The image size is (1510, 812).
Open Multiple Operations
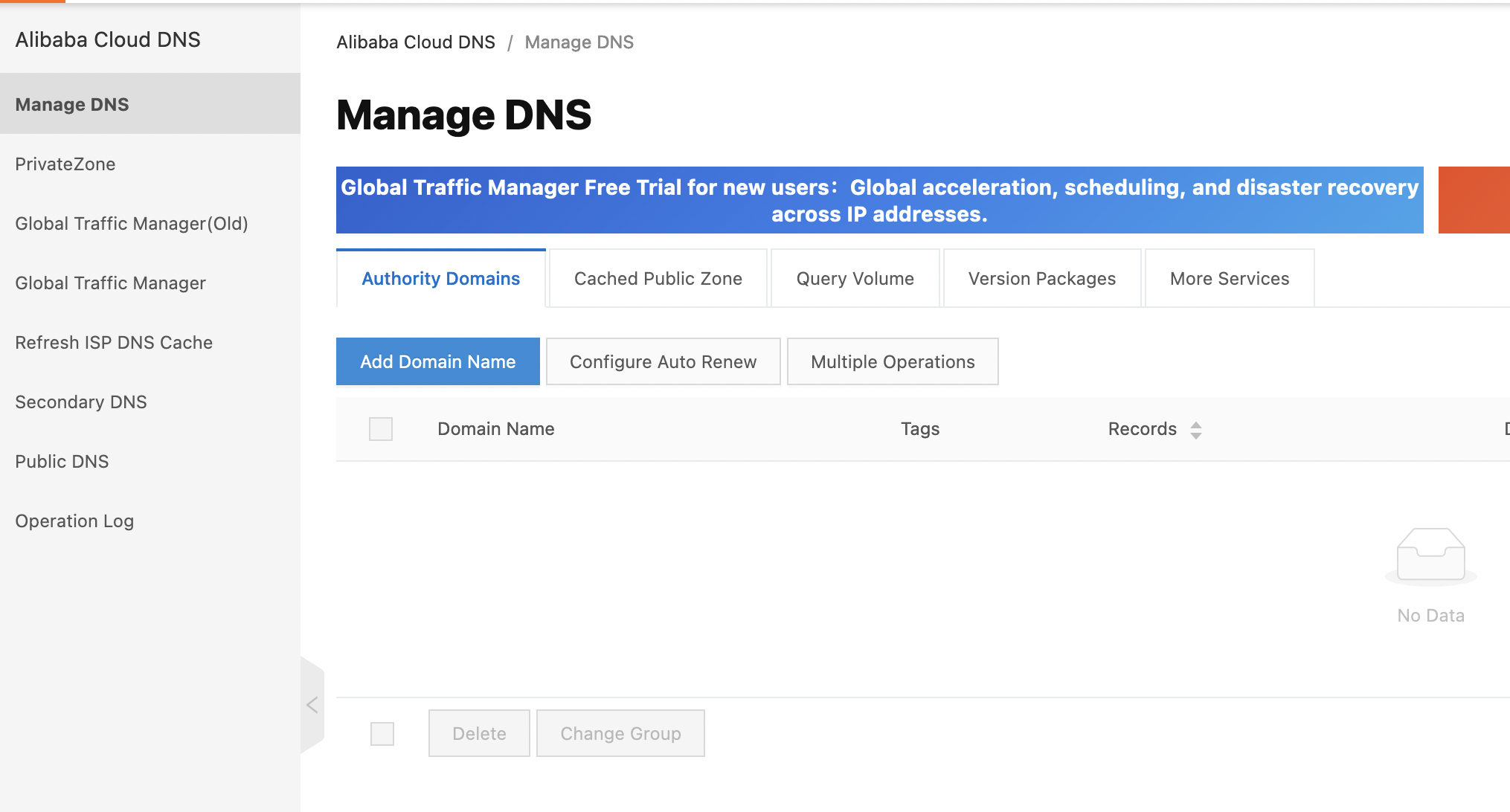(893, 361)
